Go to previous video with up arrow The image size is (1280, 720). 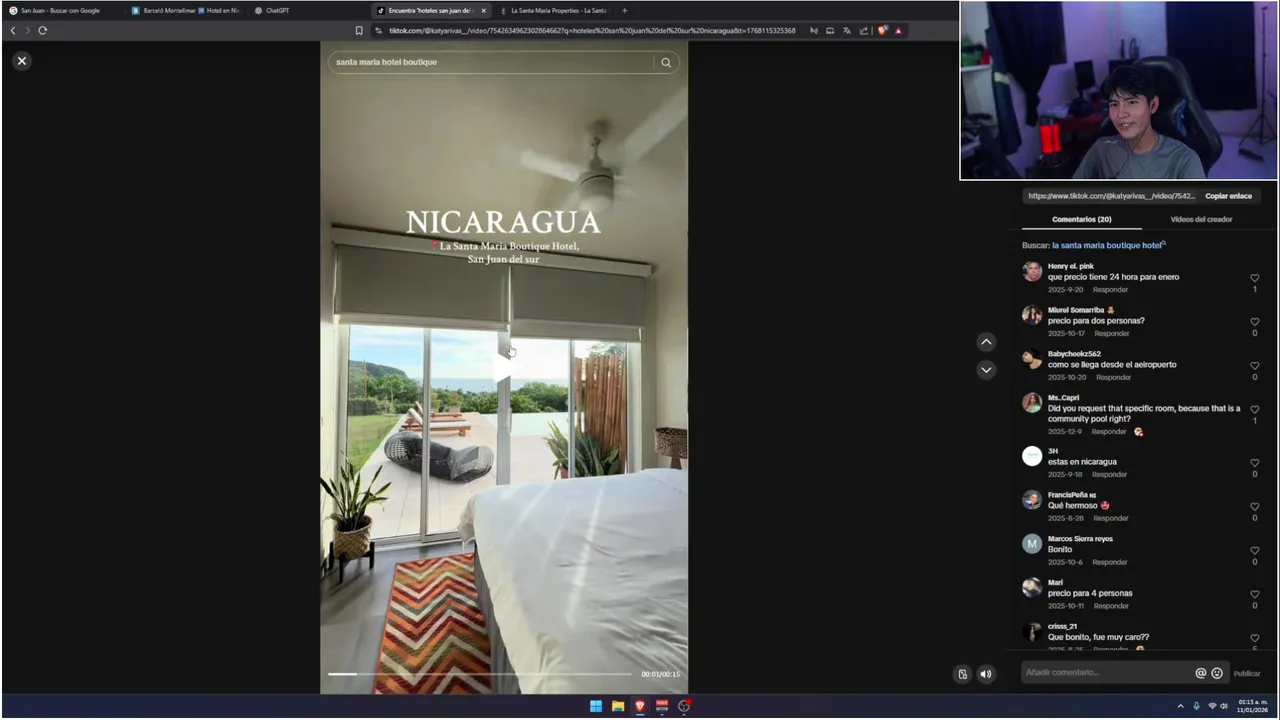click(x=986, y=342)
